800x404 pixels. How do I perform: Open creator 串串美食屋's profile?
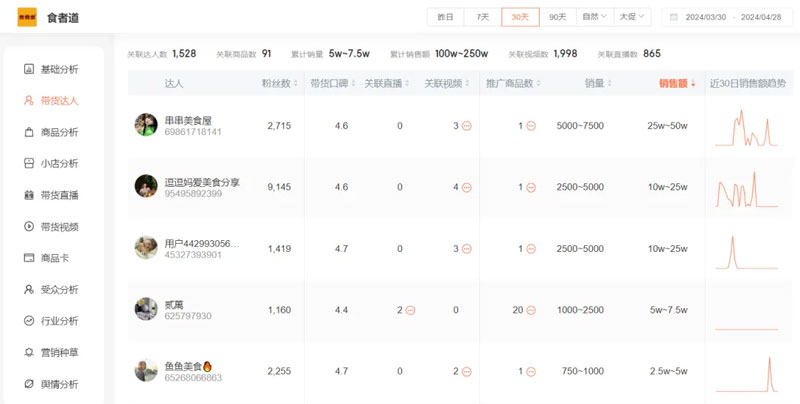click(187, 120)
